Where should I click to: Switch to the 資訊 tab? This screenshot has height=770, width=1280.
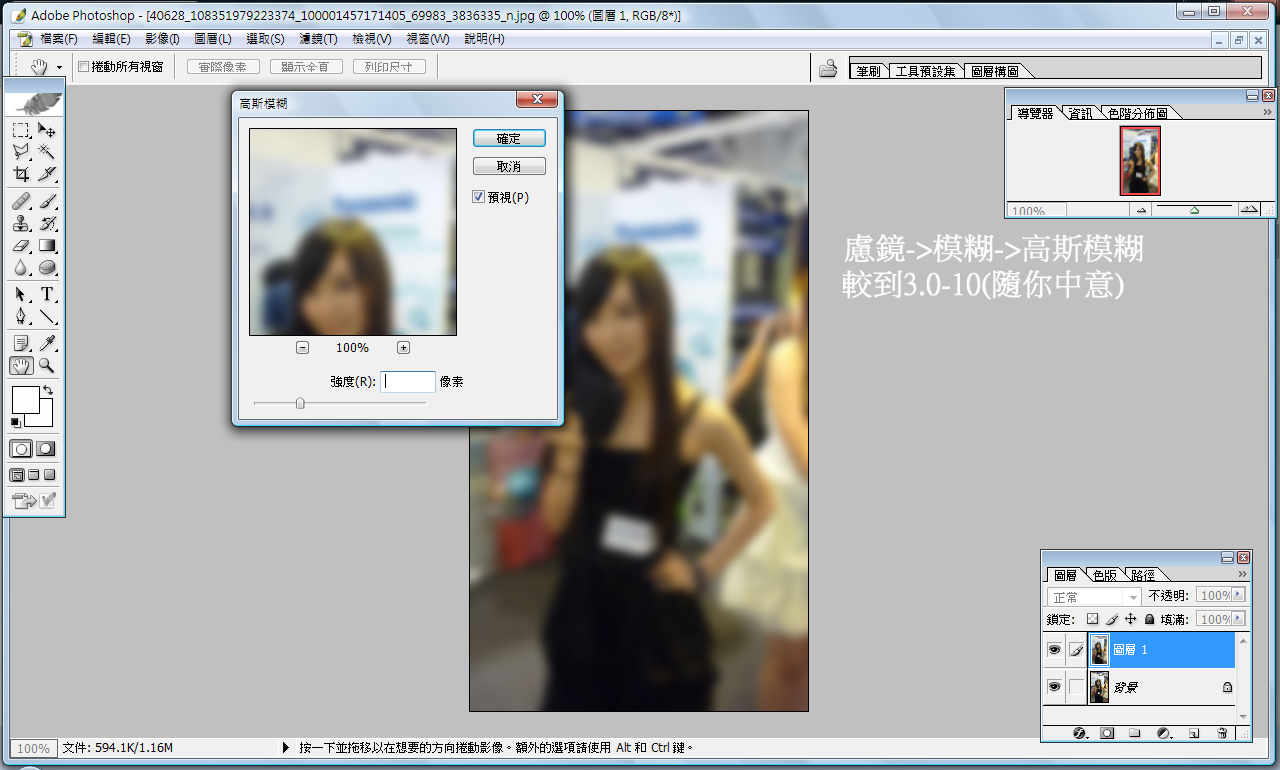coord(1081,113)
